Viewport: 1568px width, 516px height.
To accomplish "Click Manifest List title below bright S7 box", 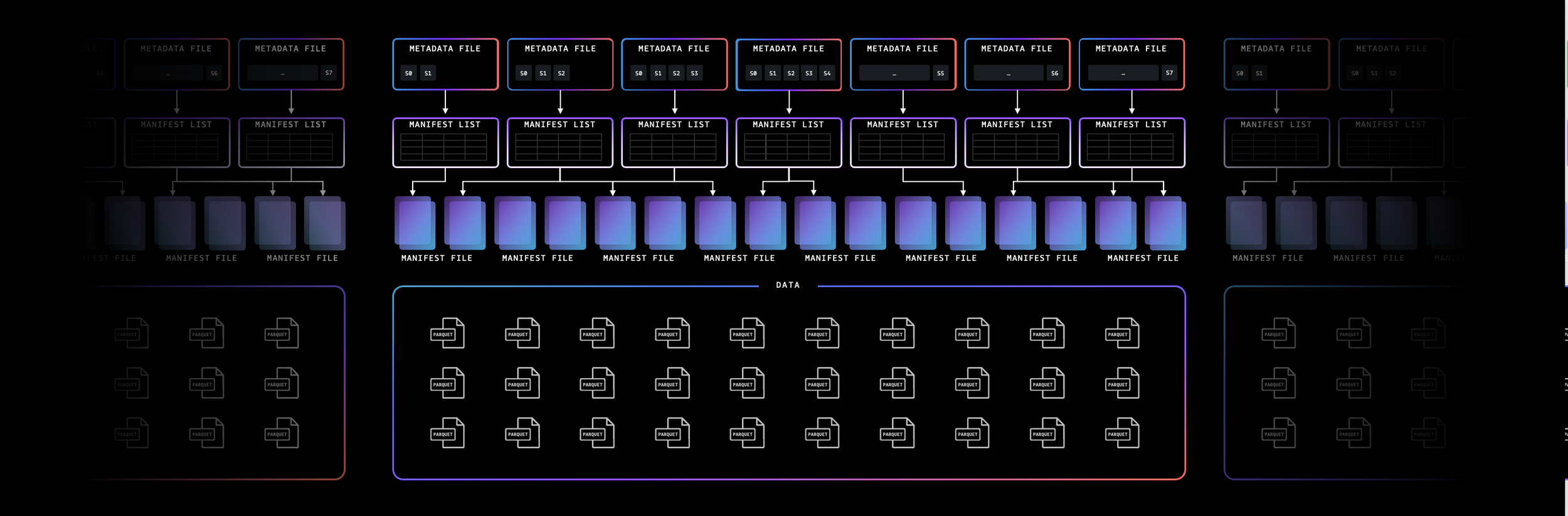I will [1131, 125].
